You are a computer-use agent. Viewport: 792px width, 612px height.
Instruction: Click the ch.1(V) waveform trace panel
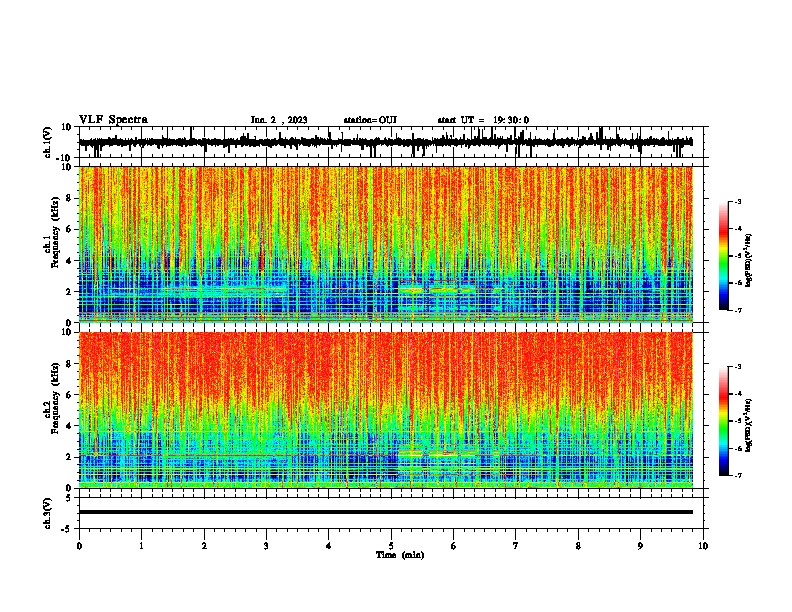click(x=391, y=142)
